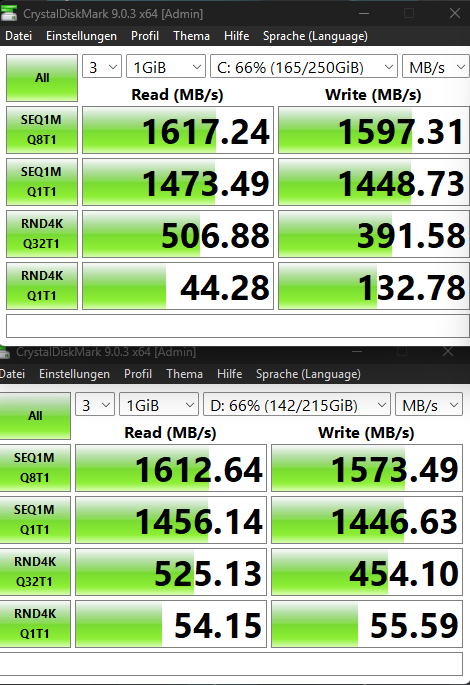Click the 1446.63 write result

coord(367,520)
